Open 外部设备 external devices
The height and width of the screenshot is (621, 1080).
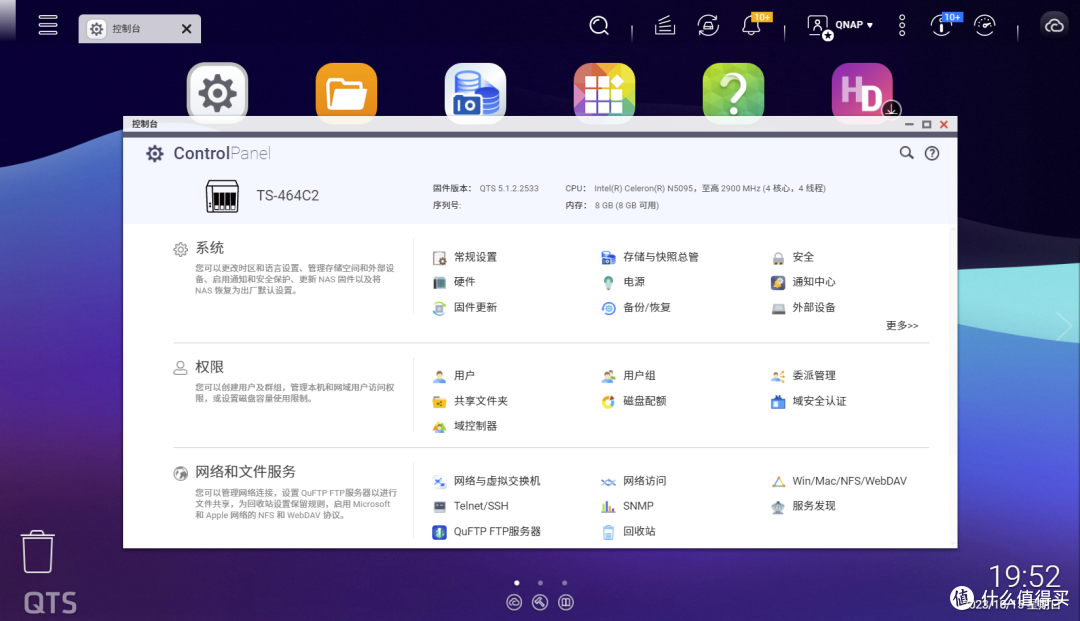point(803,308)
